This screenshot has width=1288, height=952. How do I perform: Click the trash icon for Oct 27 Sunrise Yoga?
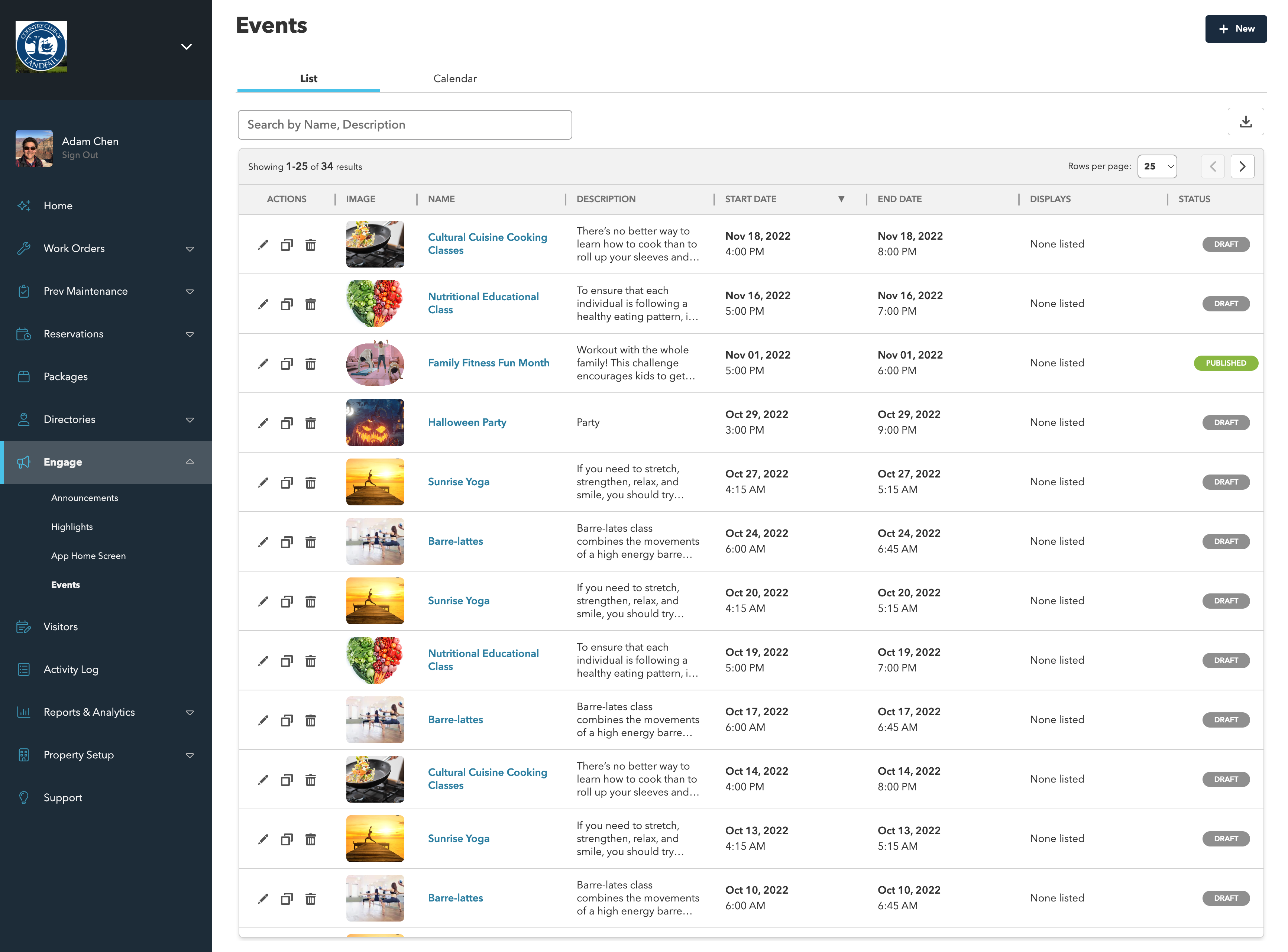pos(311,482)
